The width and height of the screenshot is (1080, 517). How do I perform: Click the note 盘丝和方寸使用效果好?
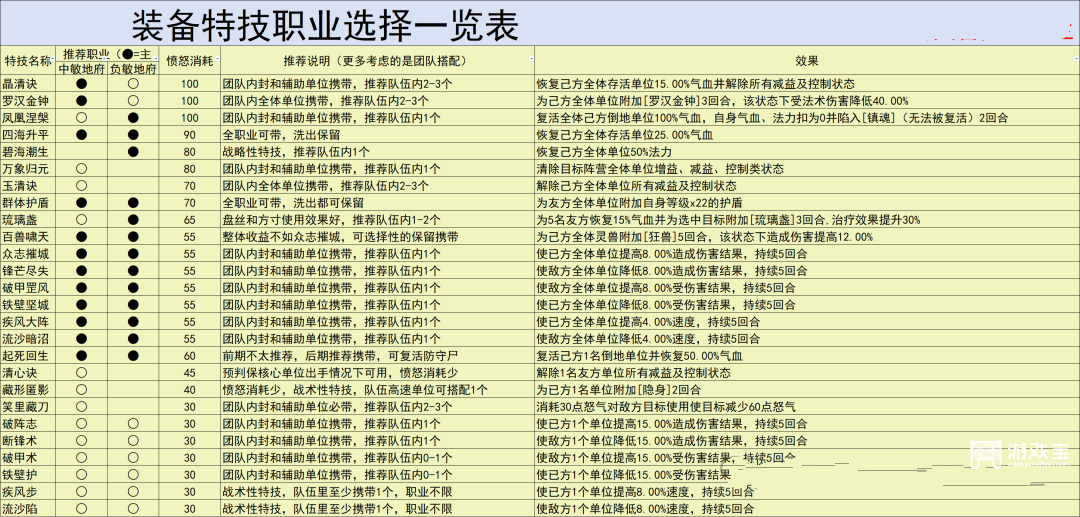tap(285, 220)
